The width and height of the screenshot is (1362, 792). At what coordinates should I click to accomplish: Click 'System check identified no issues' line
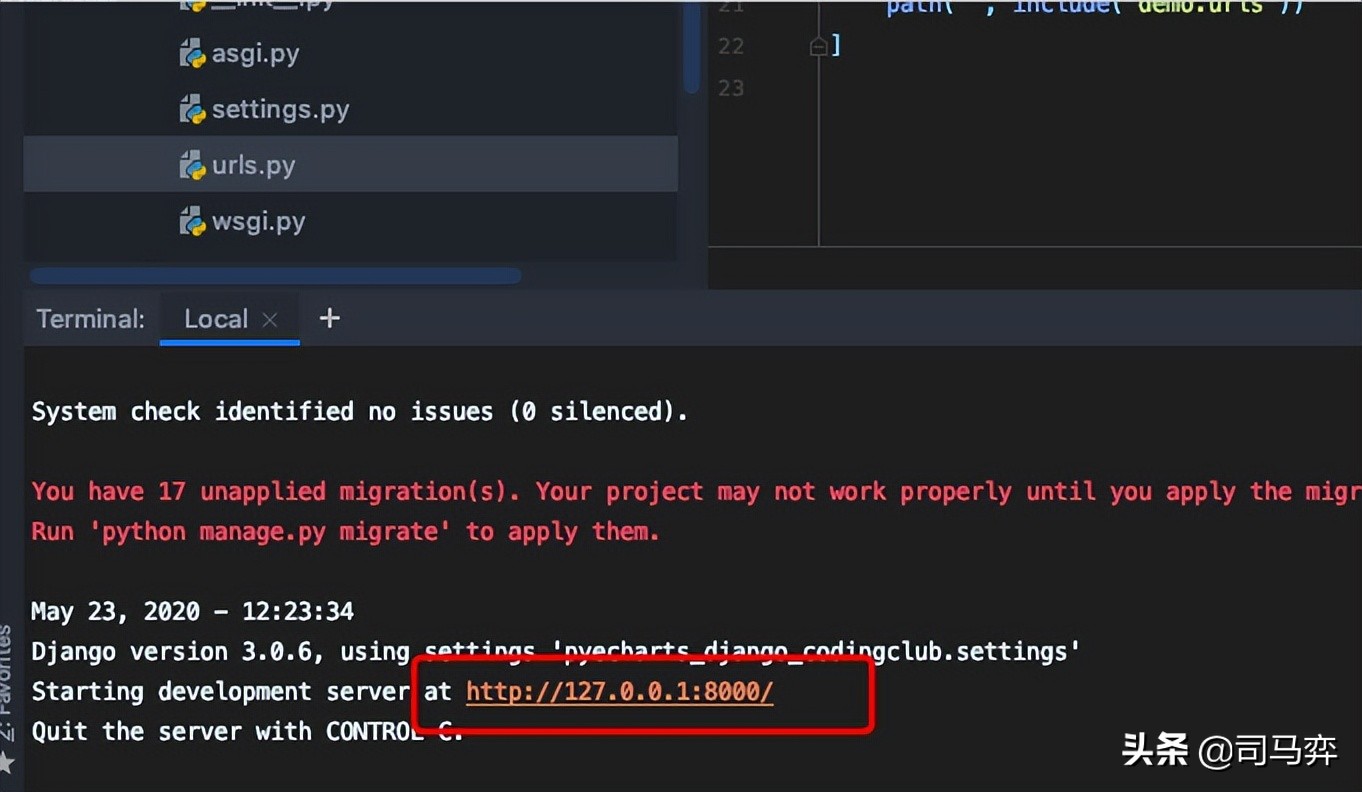tap(359, 411)
